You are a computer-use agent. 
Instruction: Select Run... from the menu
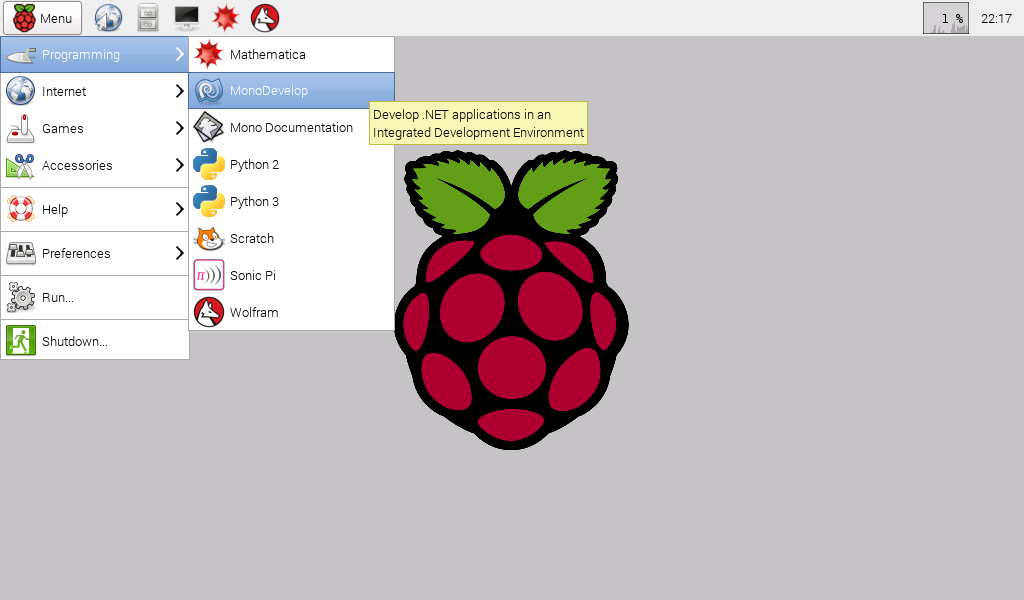pos(95,298)
